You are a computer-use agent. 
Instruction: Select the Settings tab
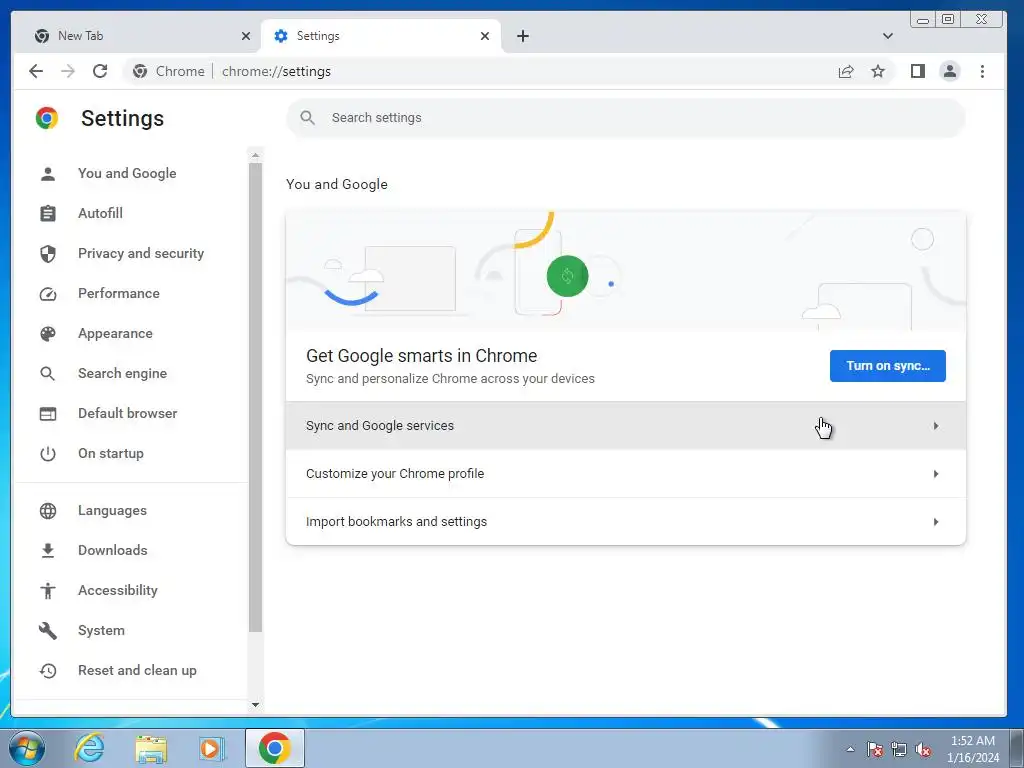381,36
